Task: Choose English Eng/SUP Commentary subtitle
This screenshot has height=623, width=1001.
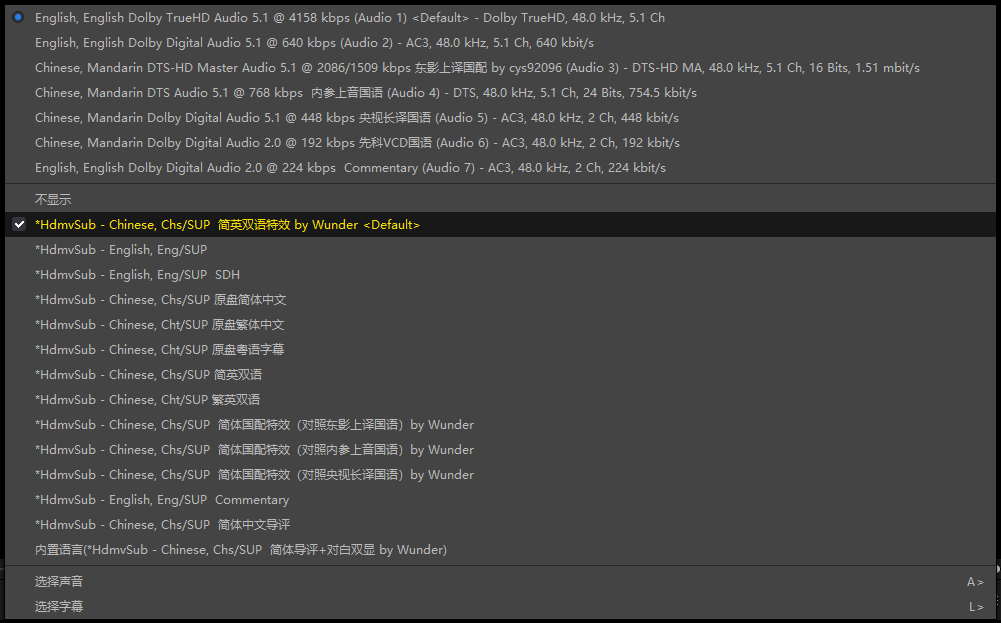Action: 162,500
